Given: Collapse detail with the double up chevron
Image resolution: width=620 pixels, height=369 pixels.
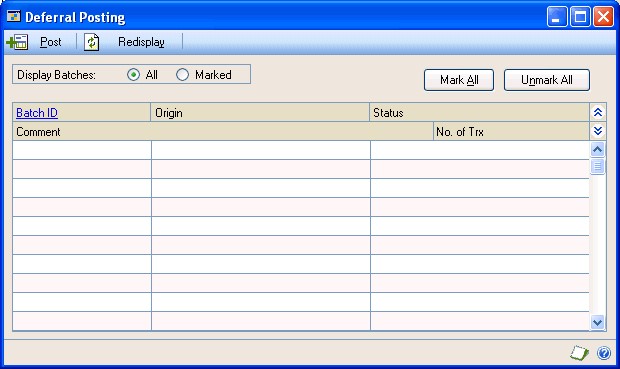Looking at the screenshot, I should [598, 113].
